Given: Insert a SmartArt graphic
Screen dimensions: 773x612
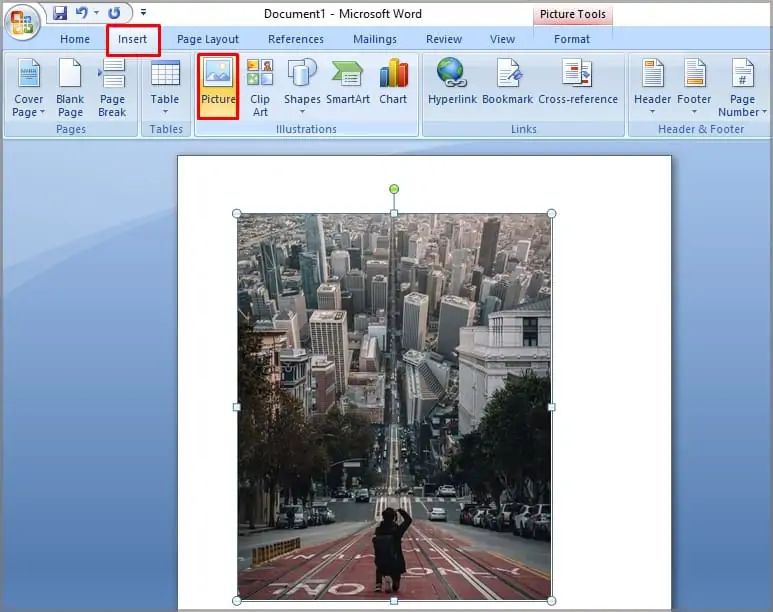Looking at the screenshot, I should 348,82.
